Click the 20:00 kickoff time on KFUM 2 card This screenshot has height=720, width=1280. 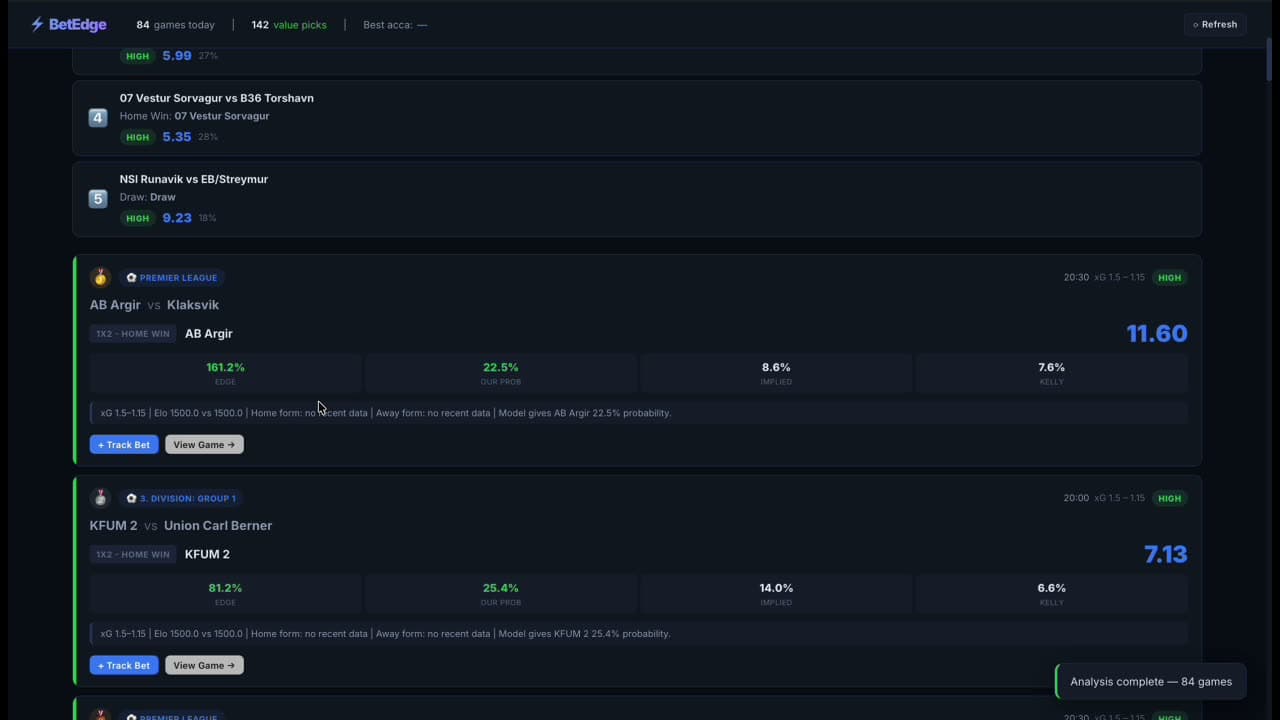coord(1076,498)
